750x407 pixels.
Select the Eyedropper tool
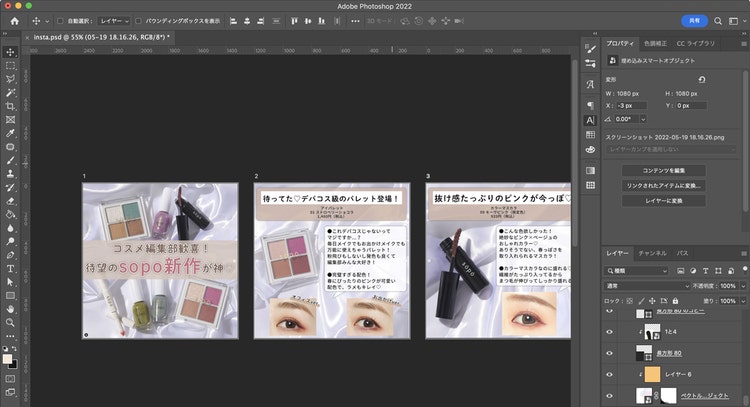pyautogui.click(x=10, y=133)
